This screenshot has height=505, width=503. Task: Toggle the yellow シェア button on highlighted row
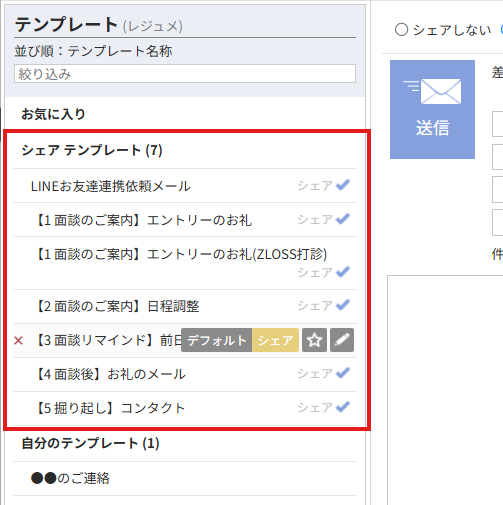[275, 340]
